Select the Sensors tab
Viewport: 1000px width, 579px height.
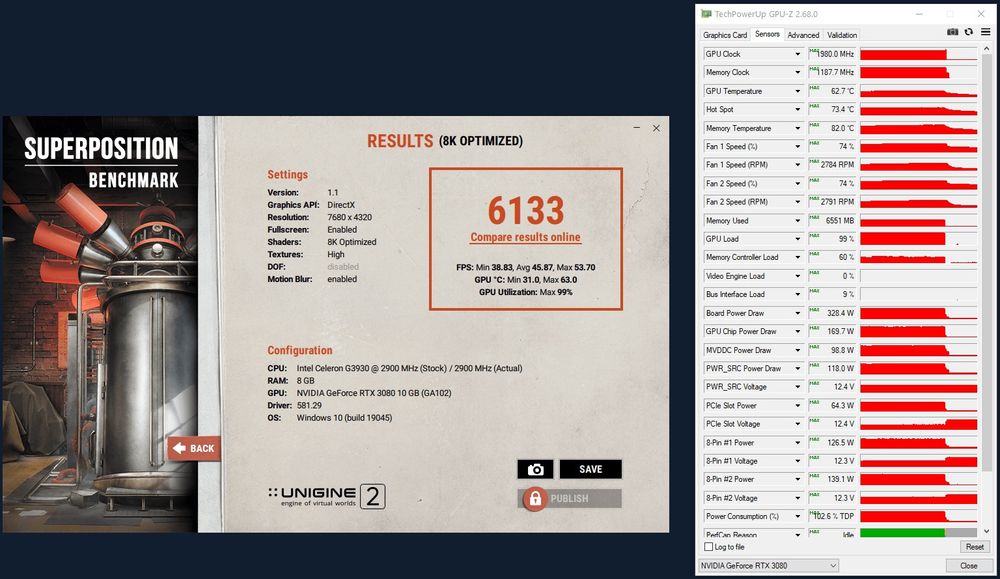767,34
